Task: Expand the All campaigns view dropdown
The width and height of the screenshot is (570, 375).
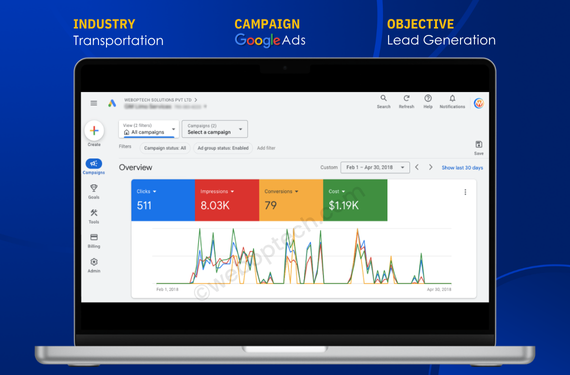Action: pyautogui.click(x=149, y=129)
